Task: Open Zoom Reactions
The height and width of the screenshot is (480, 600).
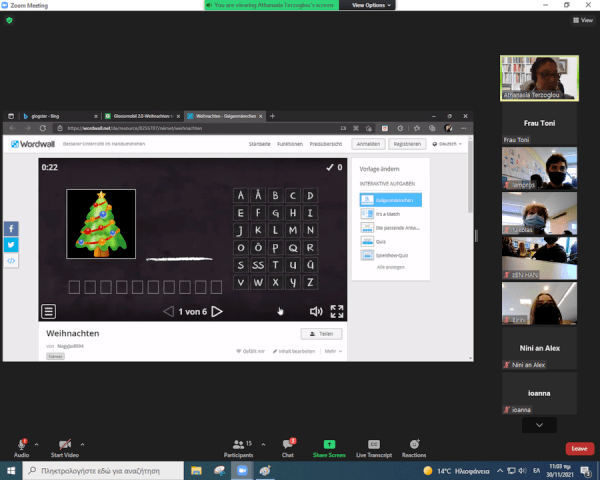Action: pos(414,447)
